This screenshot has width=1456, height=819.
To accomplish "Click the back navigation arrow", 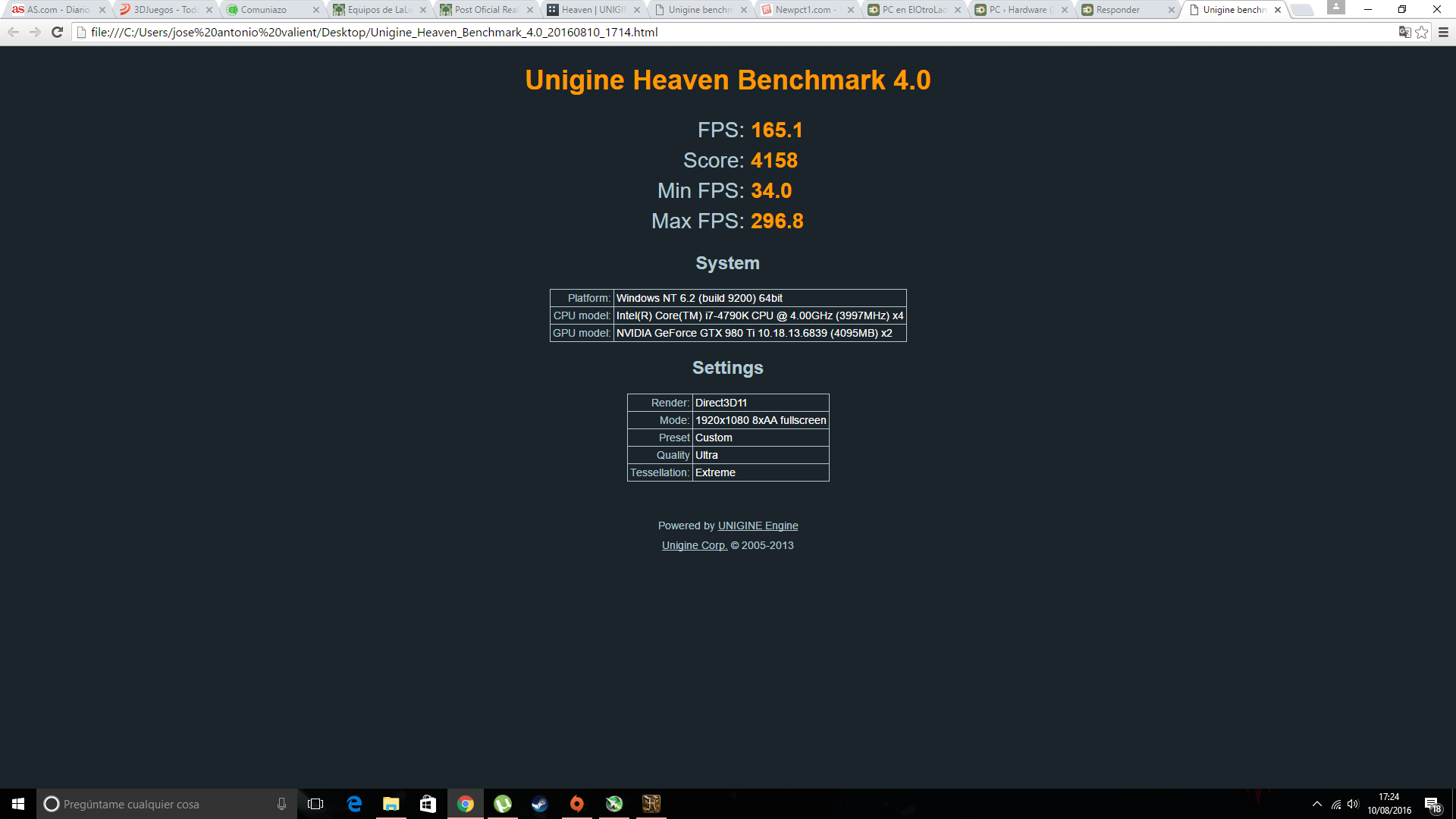I will click(x=13, y=32).
